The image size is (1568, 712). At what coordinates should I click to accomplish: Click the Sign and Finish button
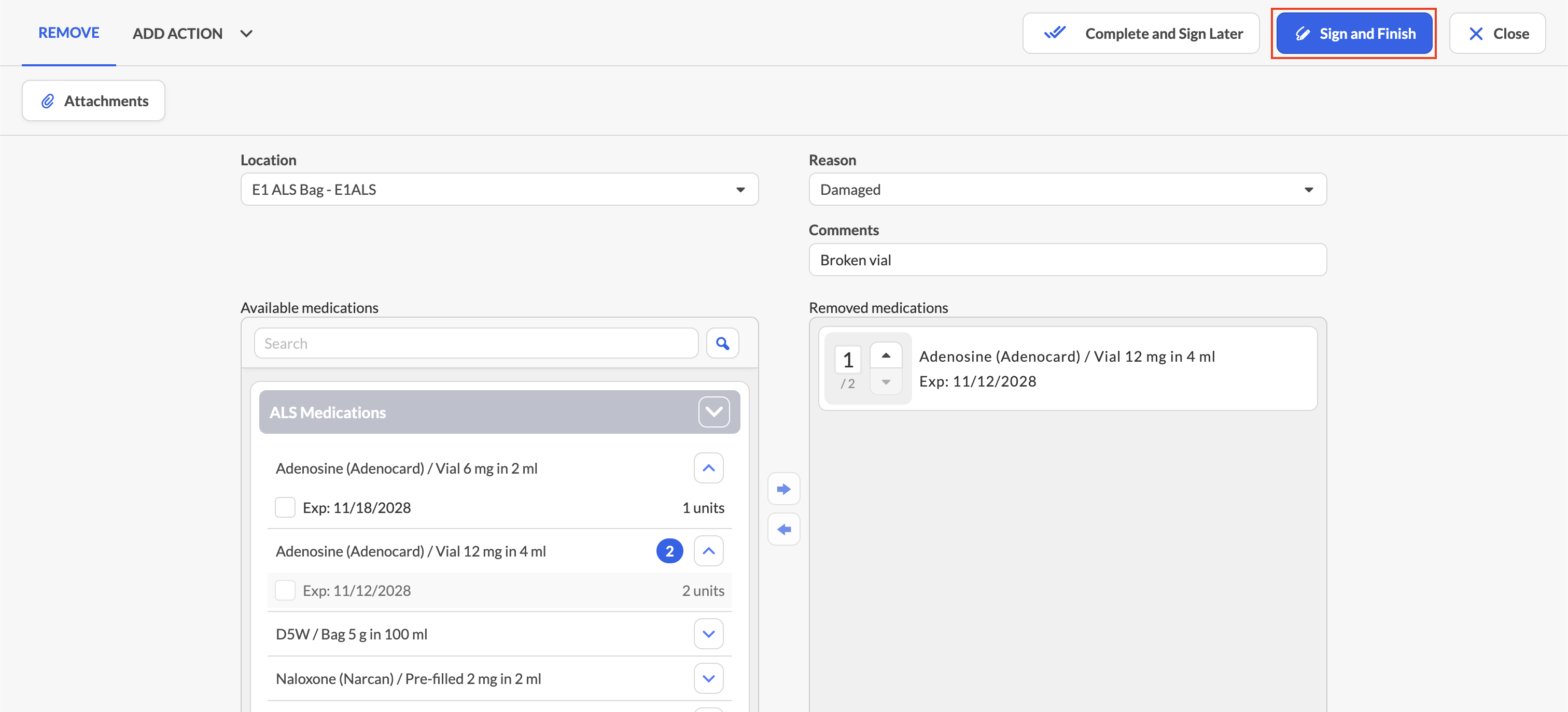tap(1354, 34)
